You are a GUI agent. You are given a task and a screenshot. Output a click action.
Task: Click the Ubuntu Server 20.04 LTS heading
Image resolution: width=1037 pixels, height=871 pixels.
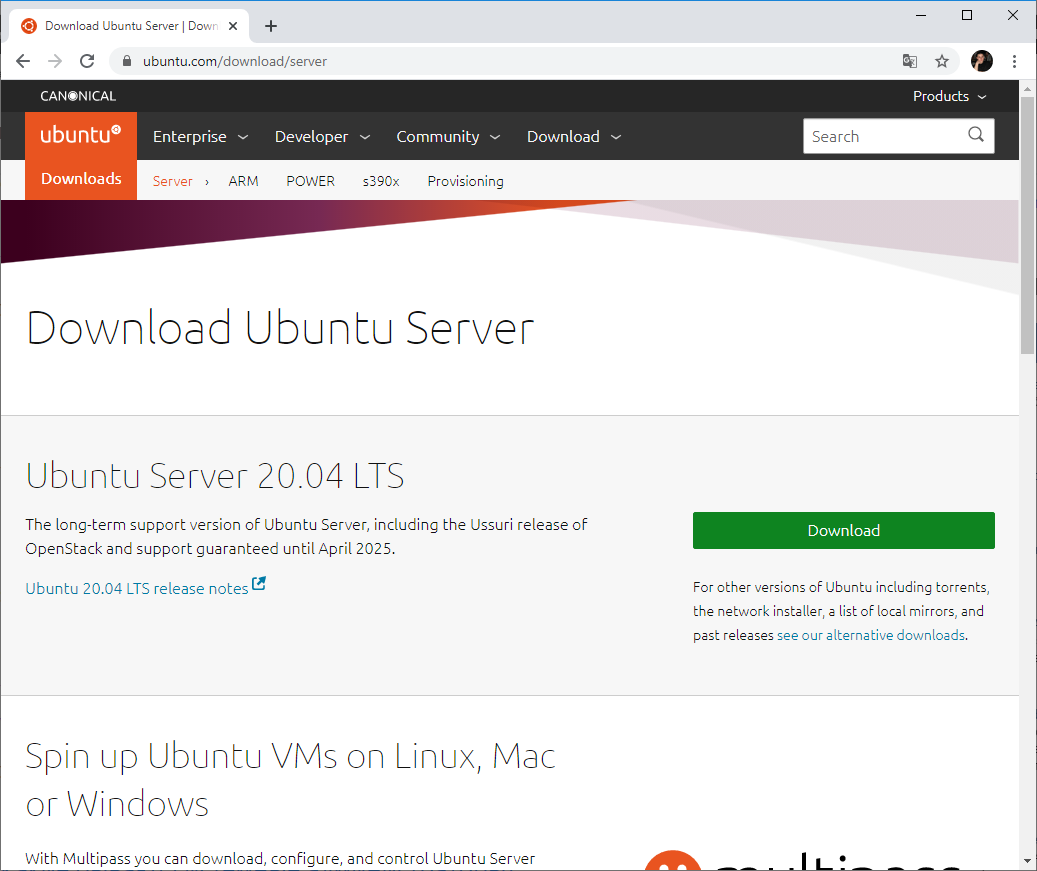pyautogui.click(x=214, y=476)
